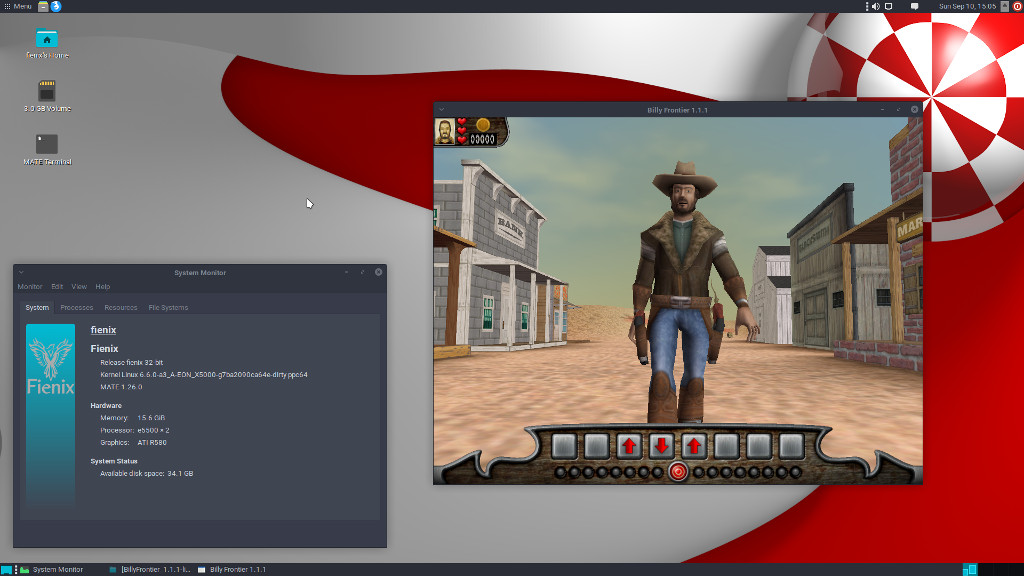Click the network display icon in tray

[x=888, y=6]
